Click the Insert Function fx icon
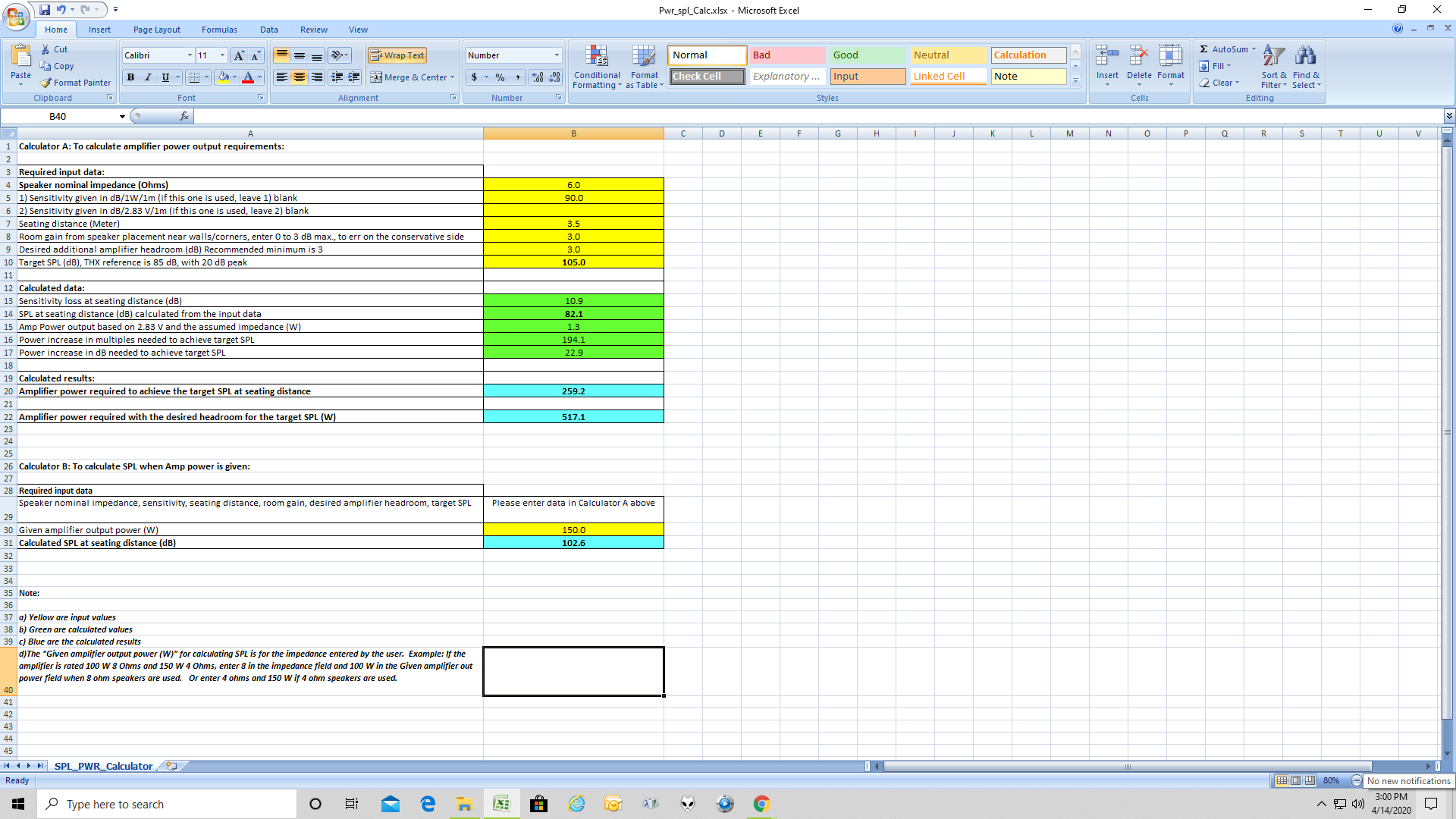The width and height of the screenshot is (1456, 819). [x=184, y=116]
